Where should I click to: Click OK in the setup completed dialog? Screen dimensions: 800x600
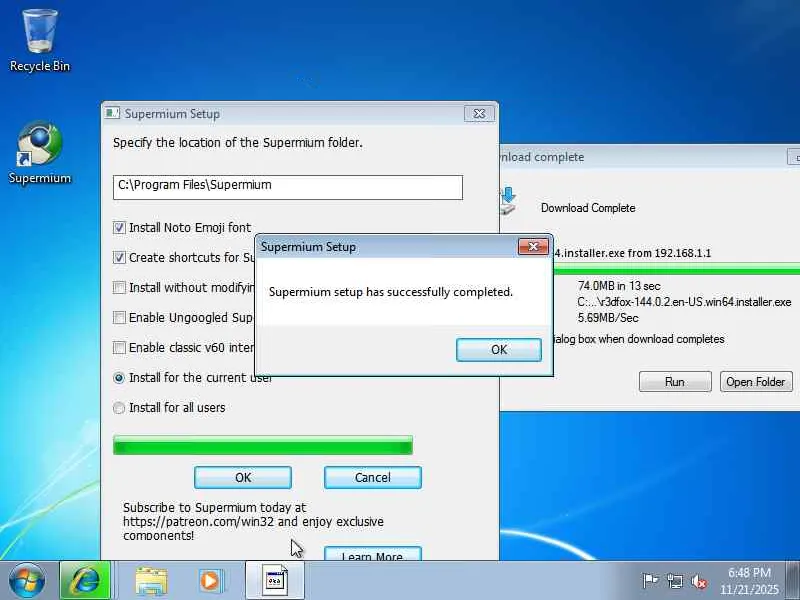coord(498,350)
